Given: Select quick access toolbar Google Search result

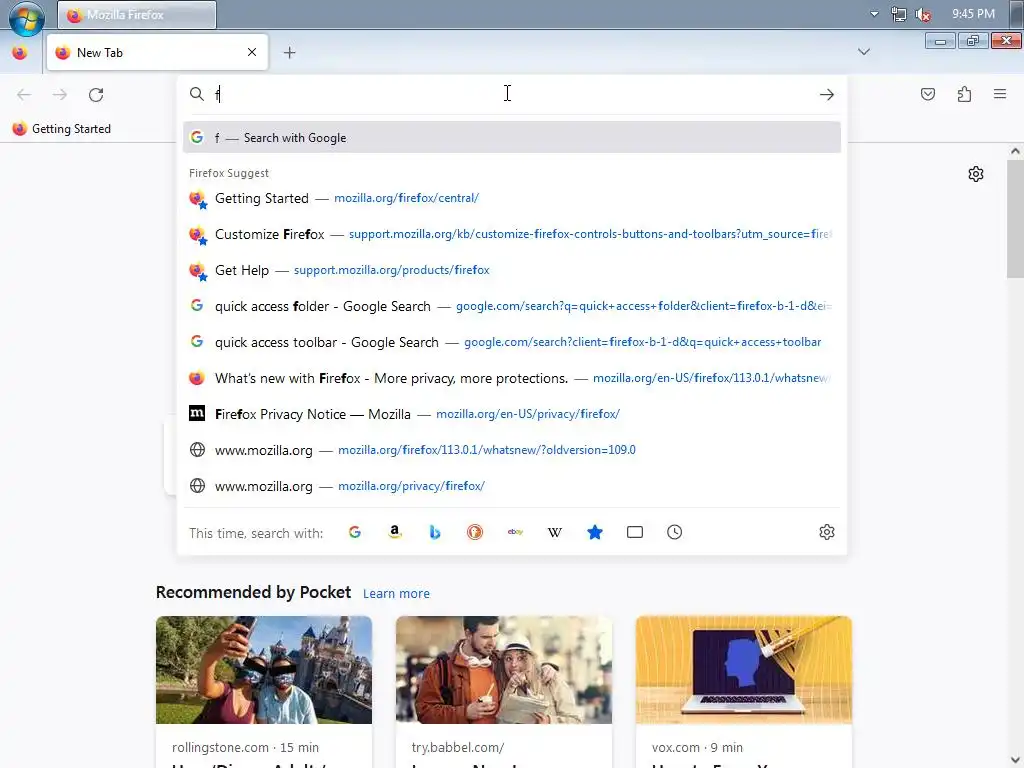Looking at the screenshot, I should pos(511,342).
